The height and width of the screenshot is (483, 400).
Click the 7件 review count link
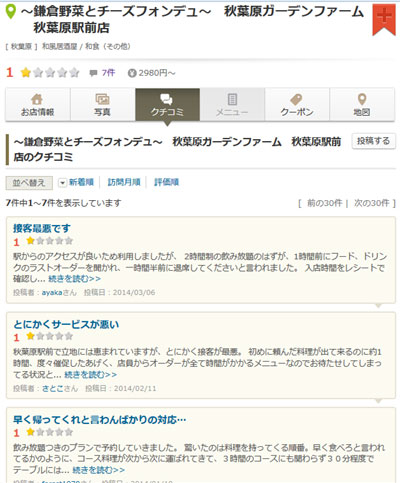108,72
